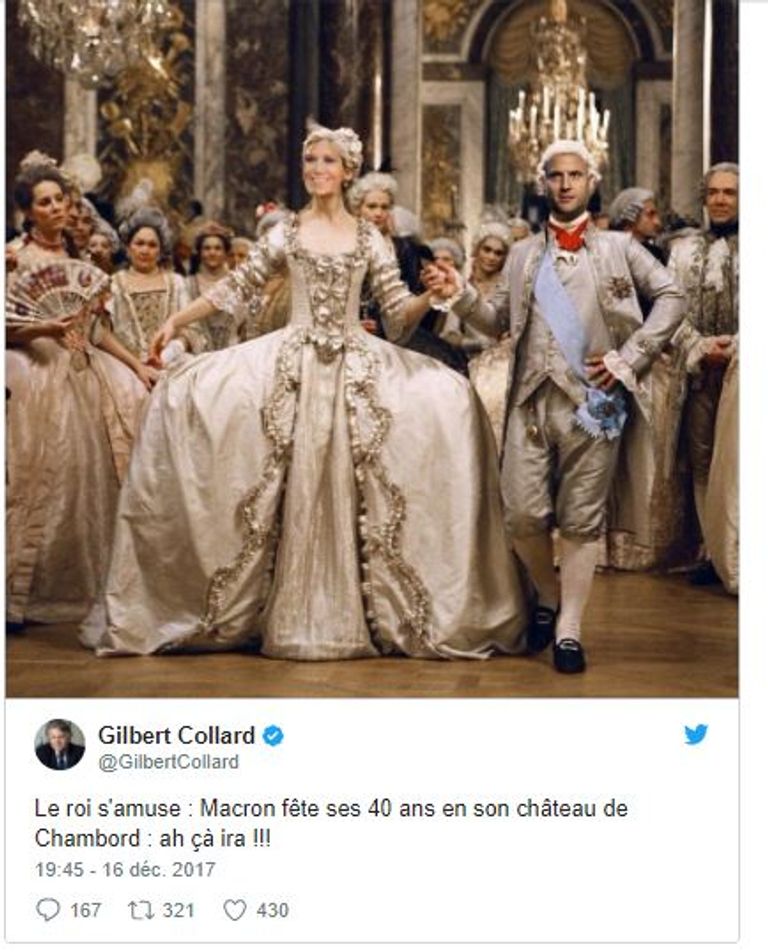This screenshot has width=768, height=952.
Task: Click the tweet text starting 'Le roi s'amuse'
Action: click(x=331, y=824)
